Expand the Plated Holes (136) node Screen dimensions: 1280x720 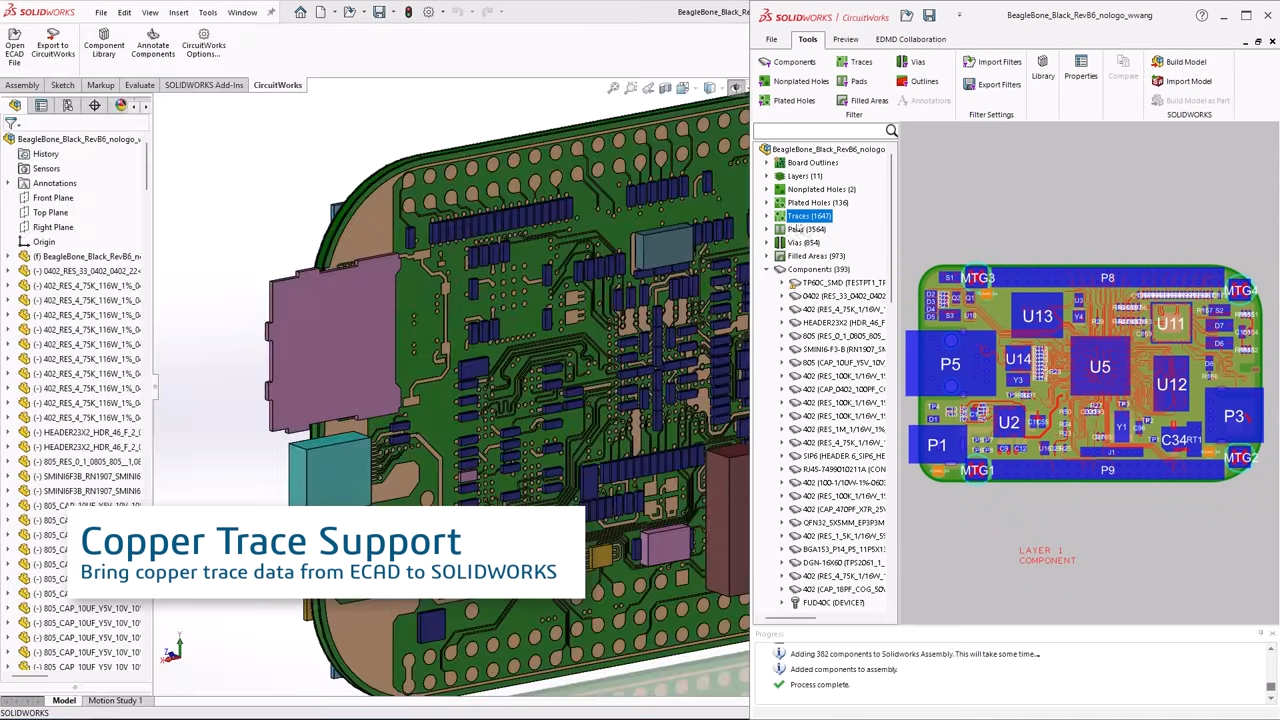(x=767, y=203)
